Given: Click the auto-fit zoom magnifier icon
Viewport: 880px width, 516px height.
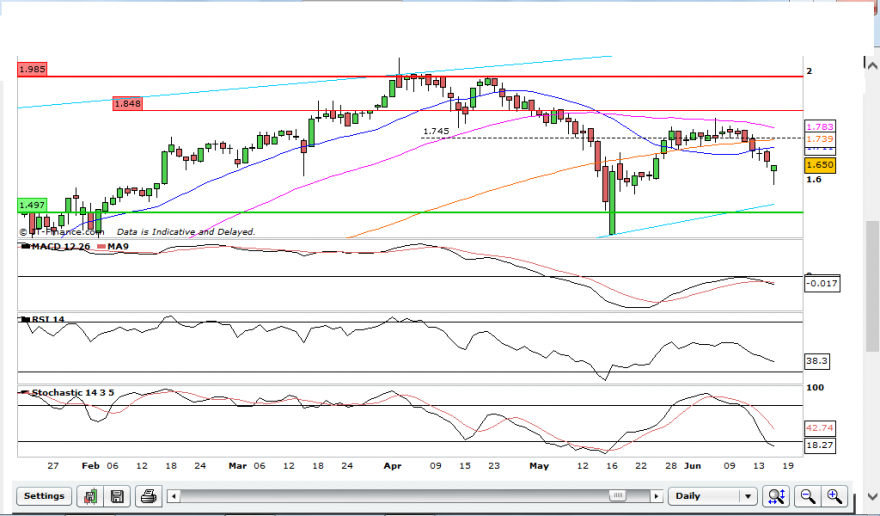Looking at the screenshot, I should point(777,496).
